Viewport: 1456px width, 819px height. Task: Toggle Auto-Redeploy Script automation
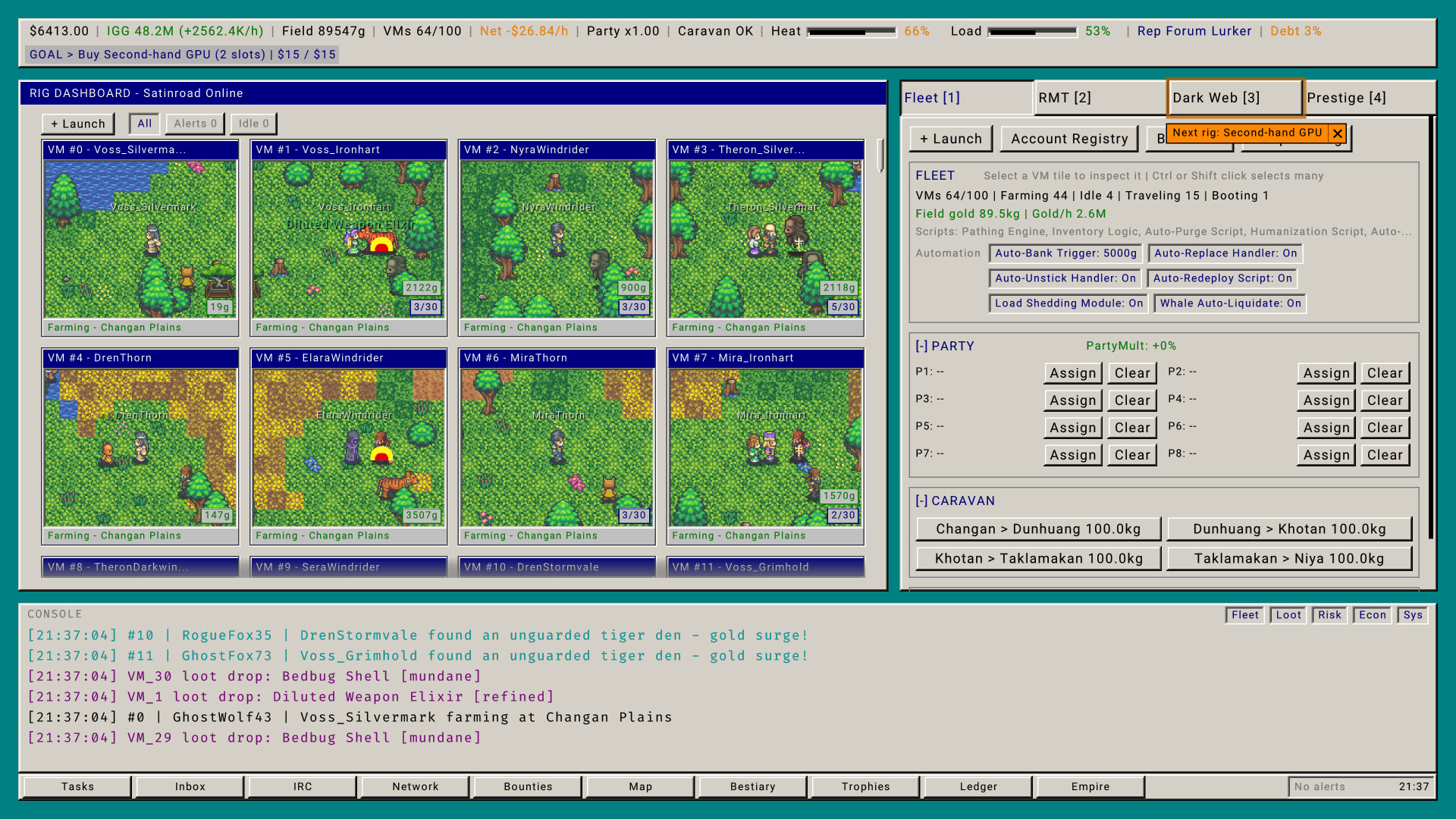tap(1222, 278)
